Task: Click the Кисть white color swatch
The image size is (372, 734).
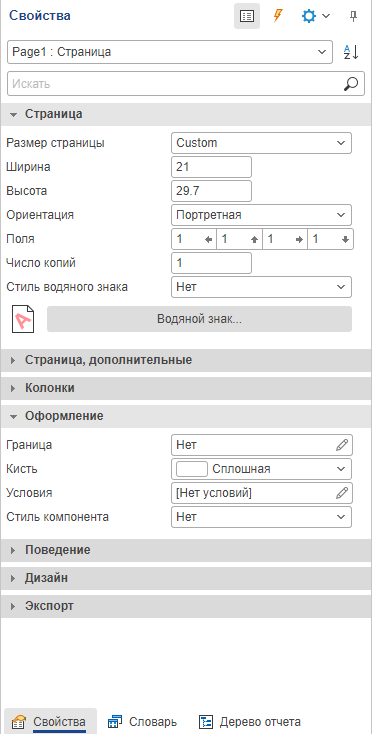Action: [192, 469]
